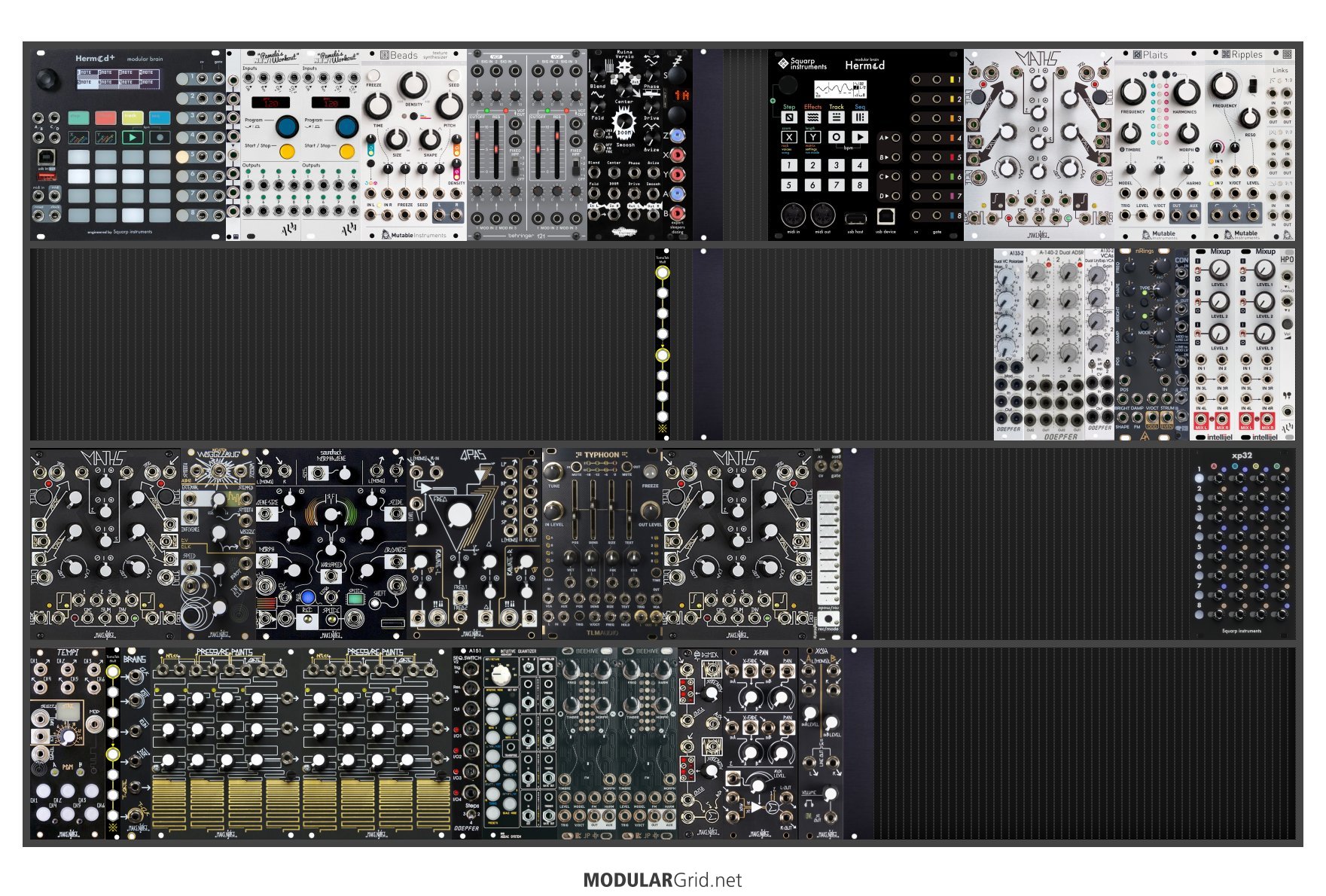Viewport: 1326px width, 896px height.
Task: Toggle the right Pamela's yellow Start/Stop button
Action: [x=347, y=151]
